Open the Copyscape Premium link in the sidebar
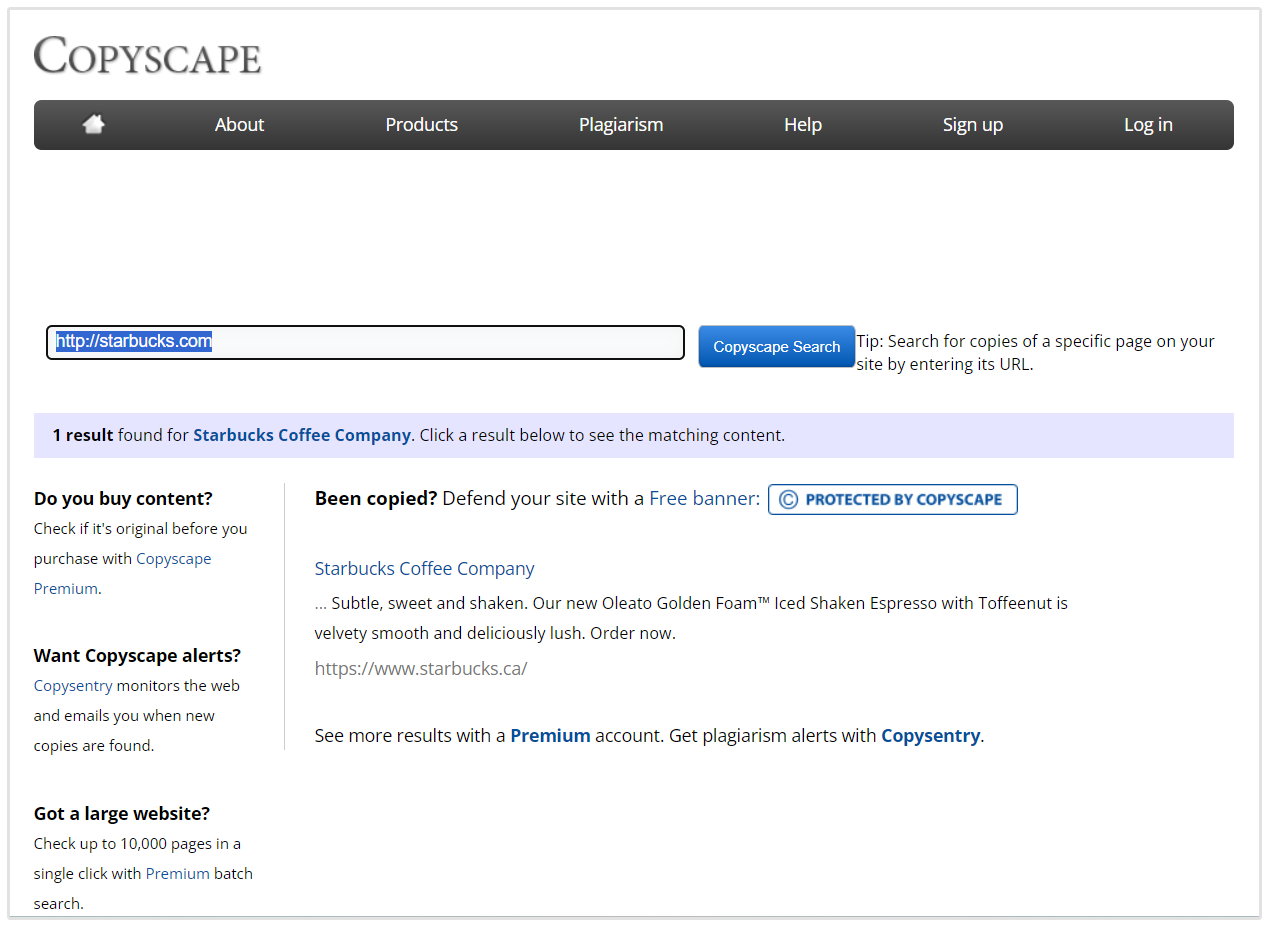The width and height of the screenshot is (1269, 927). (x=173, y=559)
